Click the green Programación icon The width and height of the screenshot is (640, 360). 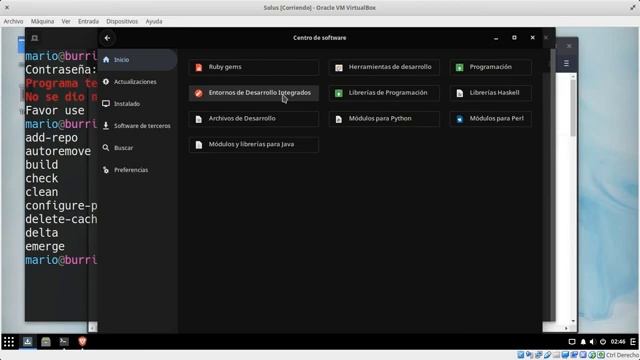460,67
